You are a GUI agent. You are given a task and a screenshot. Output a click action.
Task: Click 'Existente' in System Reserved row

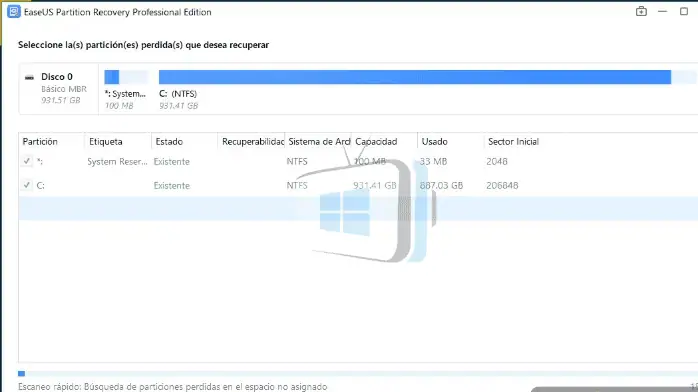[172, 162]
